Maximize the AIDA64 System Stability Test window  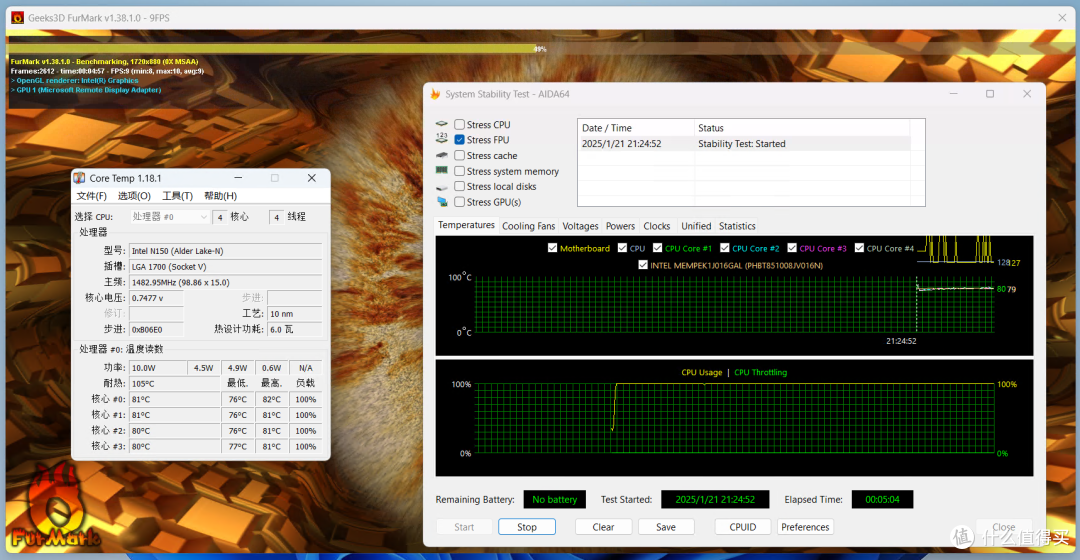(990, 94)
